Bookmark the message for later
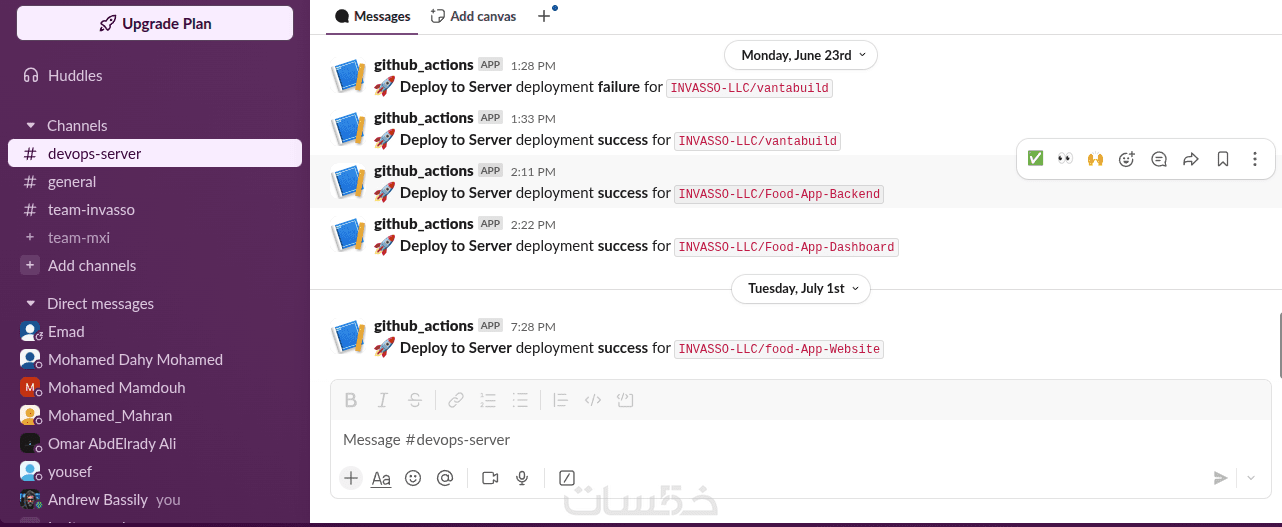Viewport: 1282px width, 527px height. click(1223, 159)
